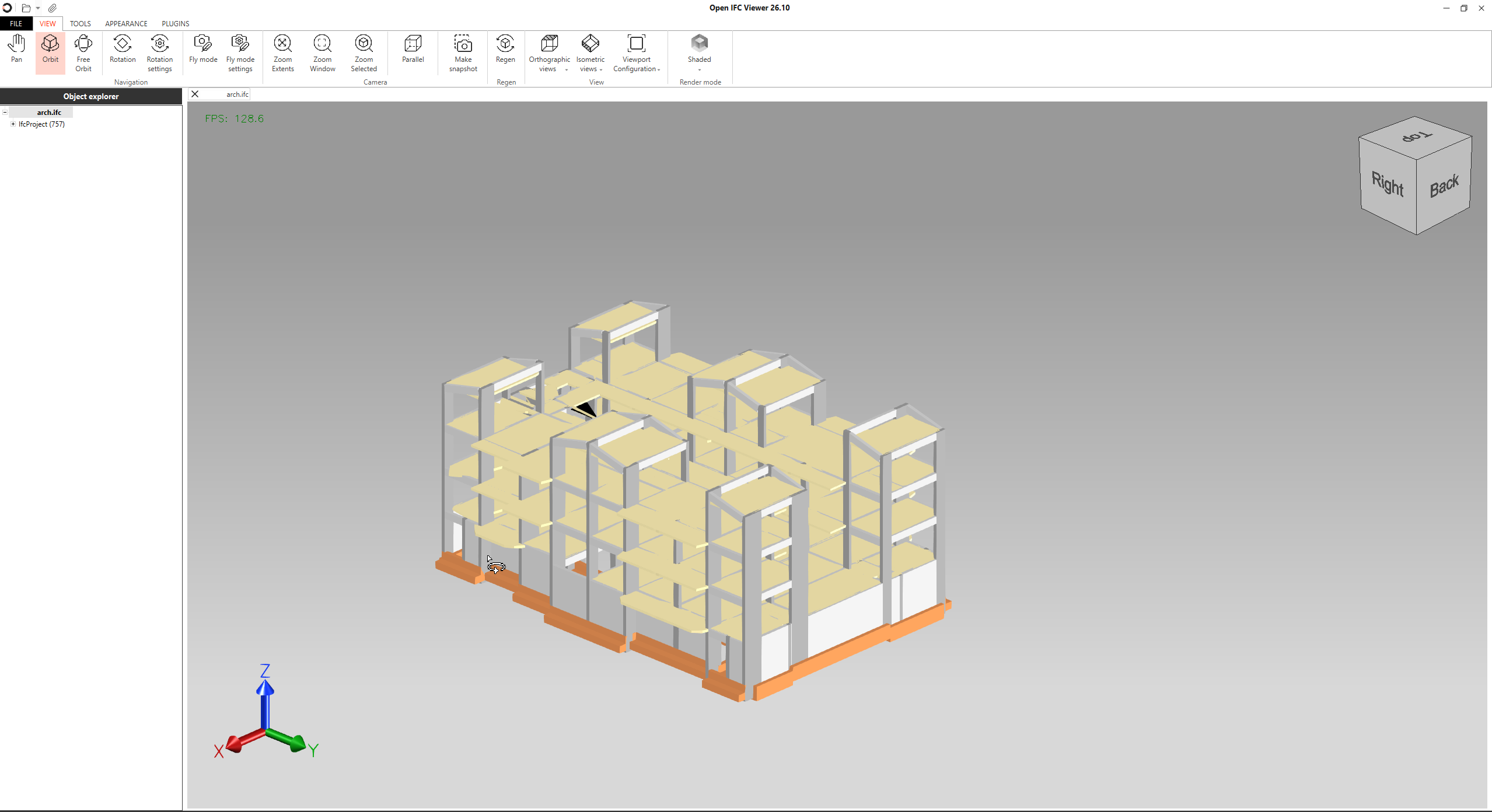Click Make snapshot in the Camera group
The width and height of the screenshot is (1492, 812).
pos(463,52)
